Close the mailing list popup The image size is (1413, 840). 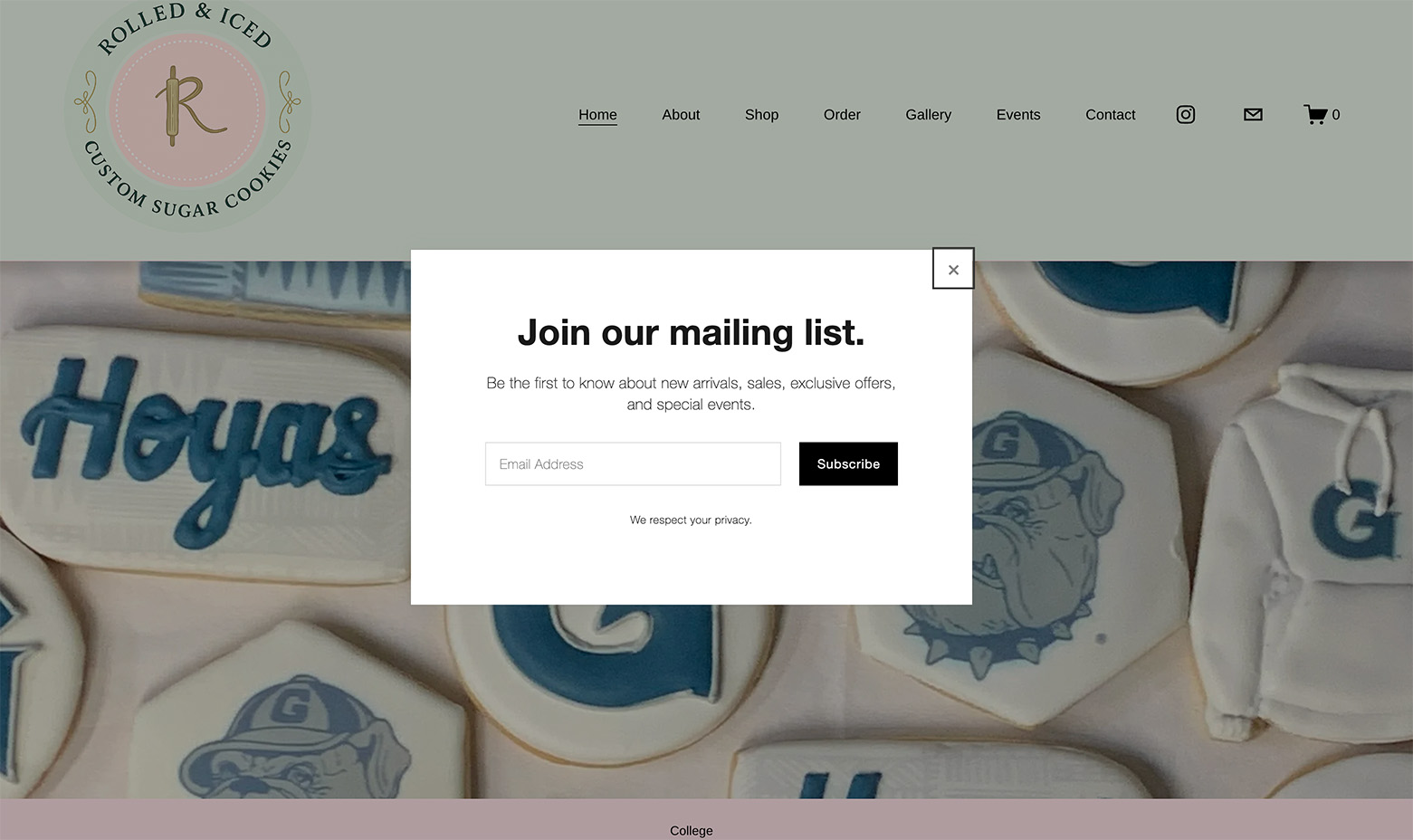click(953, 269)
